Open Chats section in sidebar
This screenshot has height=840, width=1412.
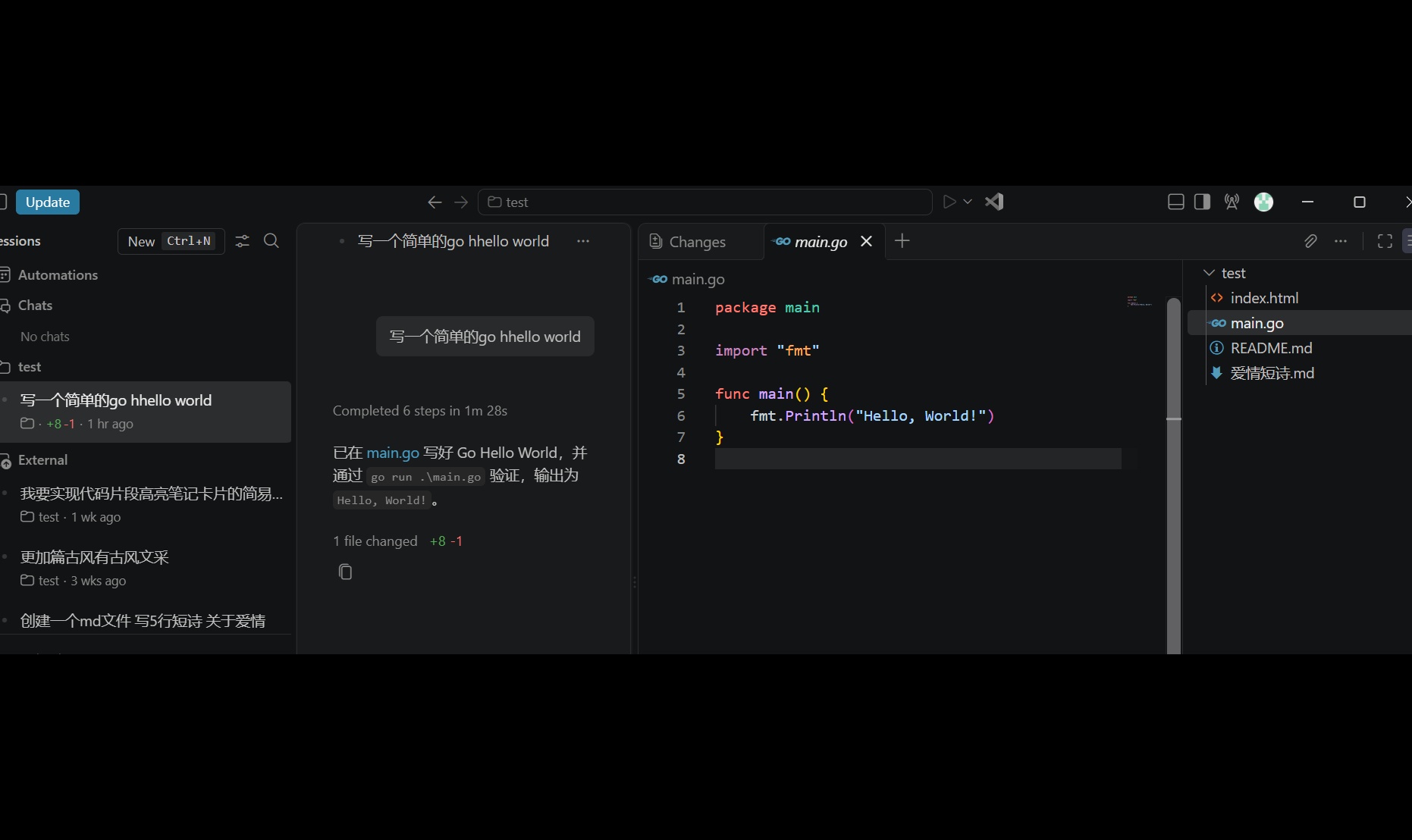35,305
